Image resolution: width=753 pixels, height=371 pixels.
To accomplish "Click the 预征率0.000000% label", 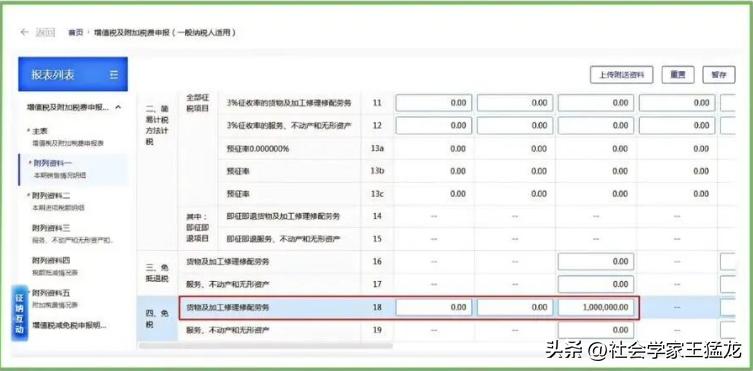I will (x=257, y=149).
